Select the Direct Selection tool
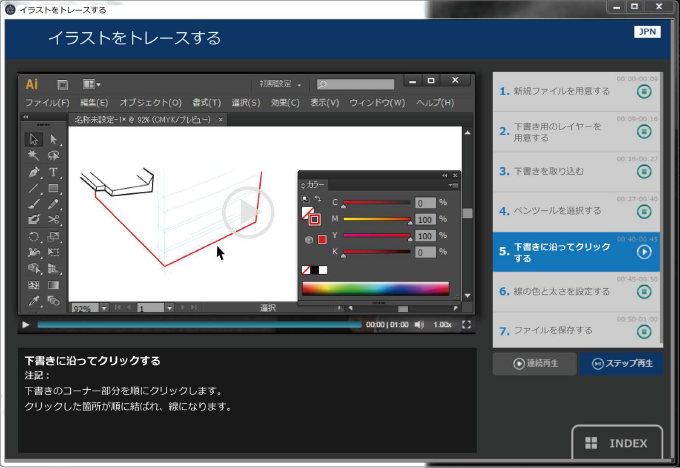The height and width of the screenshot is (468, 680). (x=53, y=139)
